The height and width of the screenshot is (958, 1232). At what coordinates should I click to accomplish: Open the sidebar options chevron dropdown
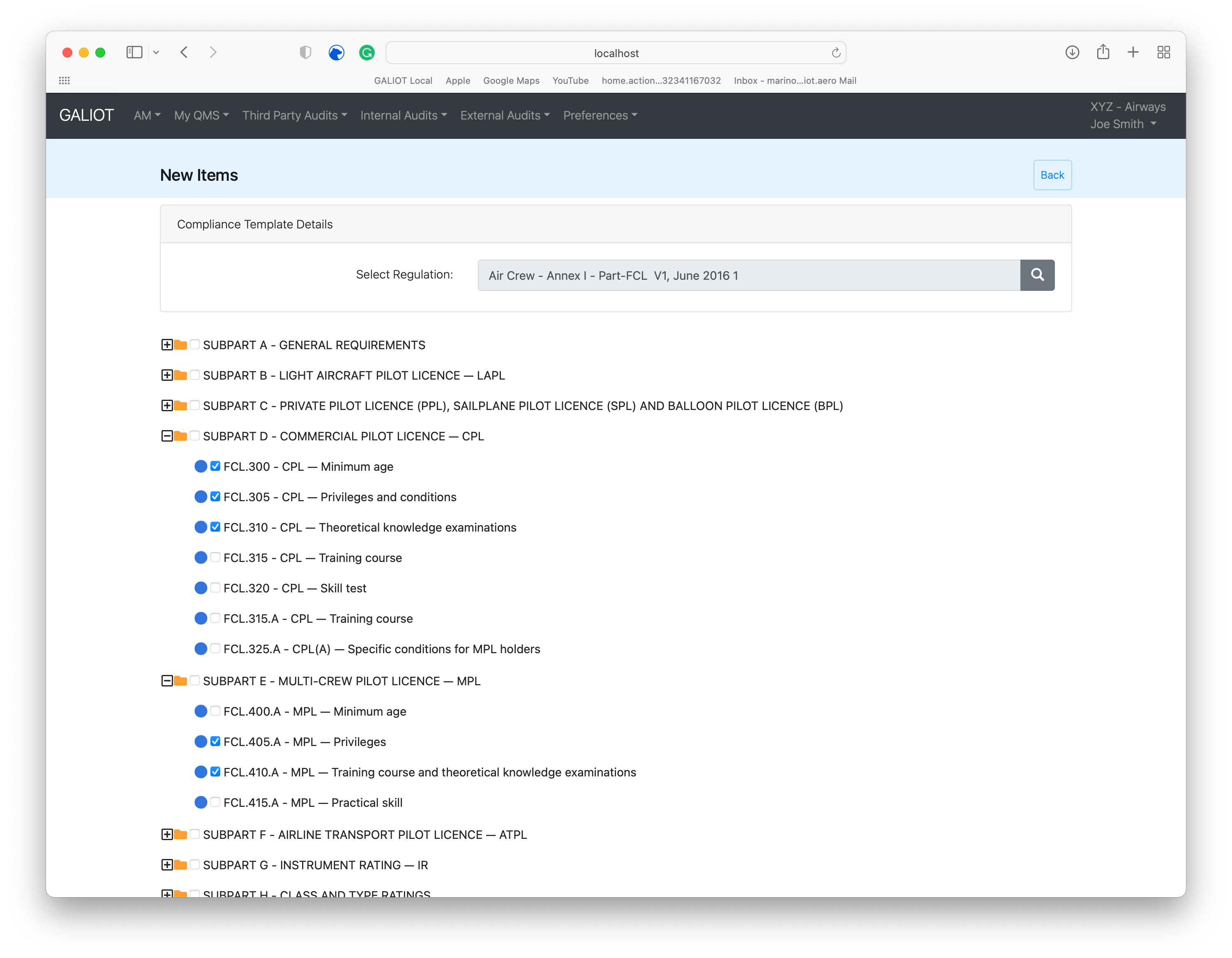click(x=156, y=53)
